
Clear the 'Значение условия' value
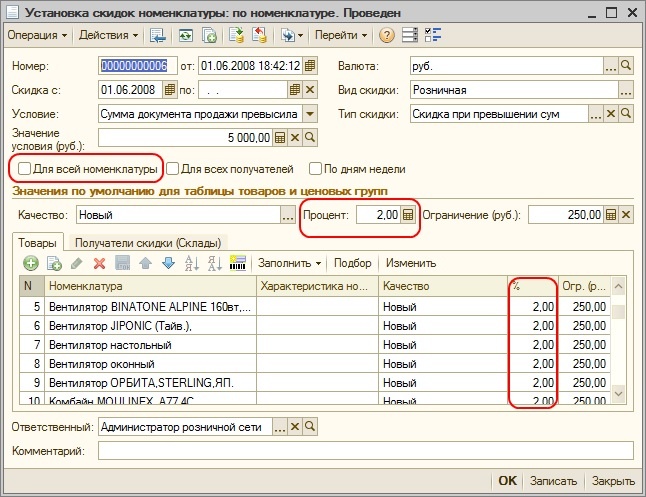click(x=295, y=138)
